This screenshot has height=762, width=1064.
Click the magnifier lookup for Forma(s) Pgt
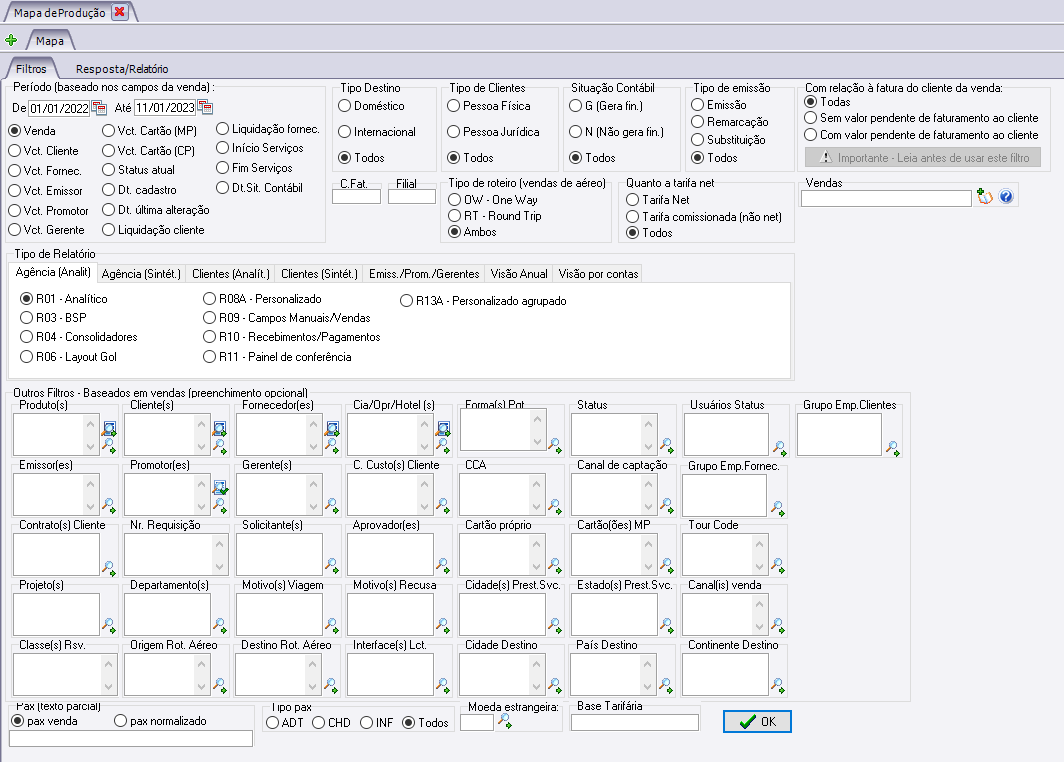[x=555, y=446]
